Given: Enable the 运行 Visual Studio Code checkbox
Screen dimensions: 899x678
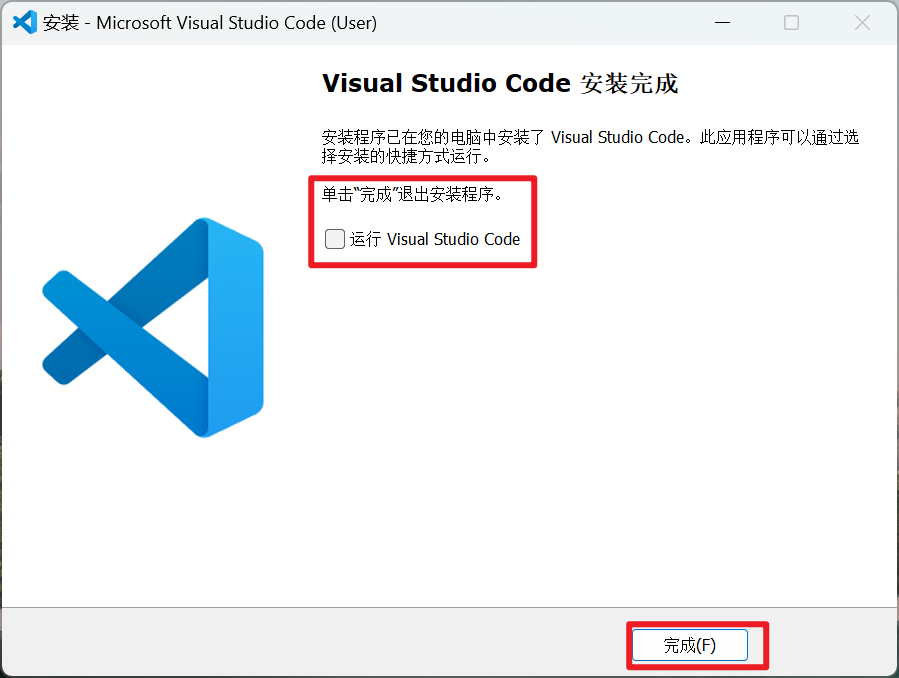Looking at the screenshot, I should click(x=335, y=239).
